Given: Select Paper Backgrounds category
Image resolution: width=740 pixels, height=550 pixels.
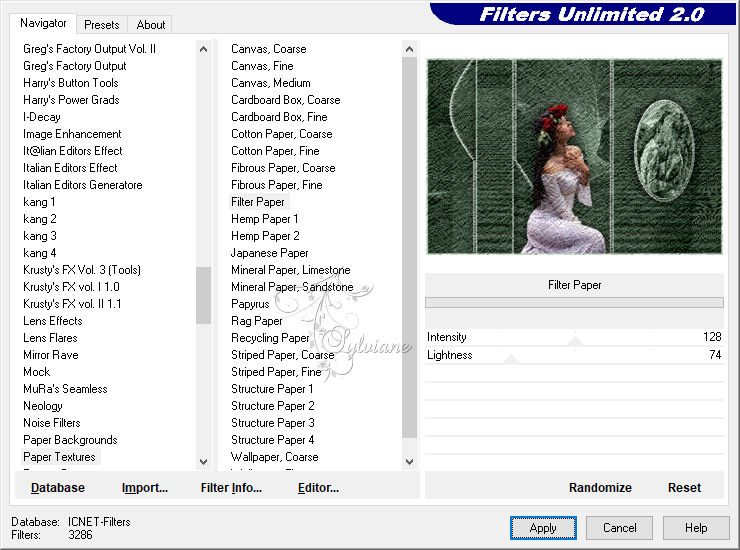Looking at the screenshot, I should [70, 440].
